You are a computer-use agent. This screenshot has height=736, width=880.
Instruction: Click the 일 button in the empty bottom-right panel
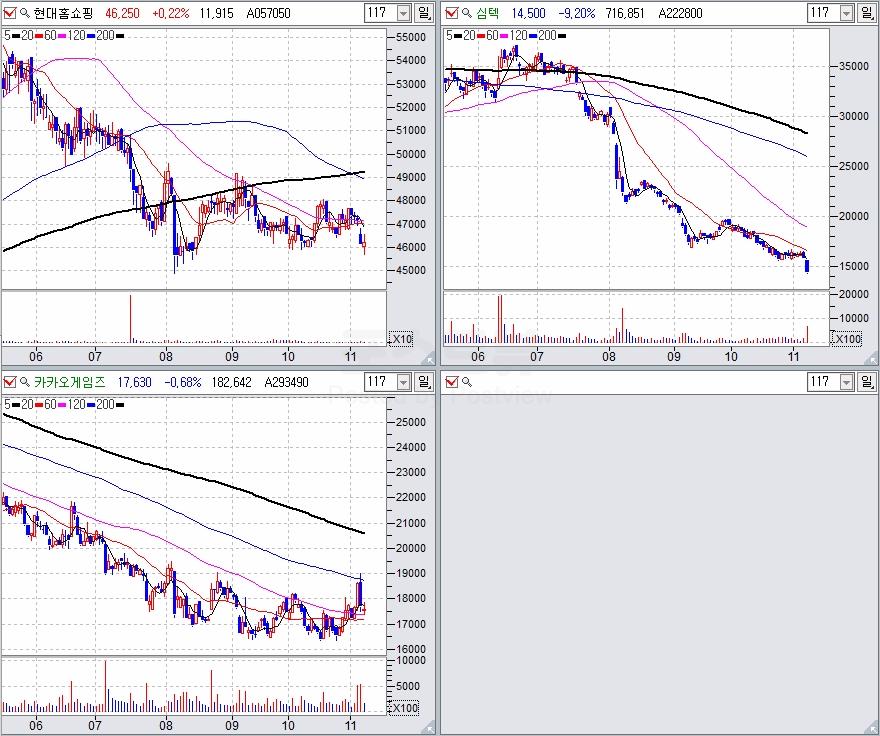867,382
